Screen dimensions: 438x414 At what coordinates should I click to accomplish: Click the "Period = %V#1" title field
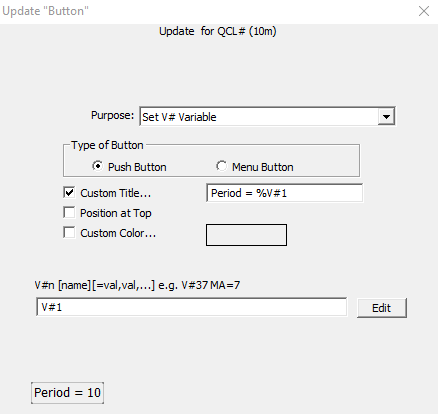click(285, 193)
